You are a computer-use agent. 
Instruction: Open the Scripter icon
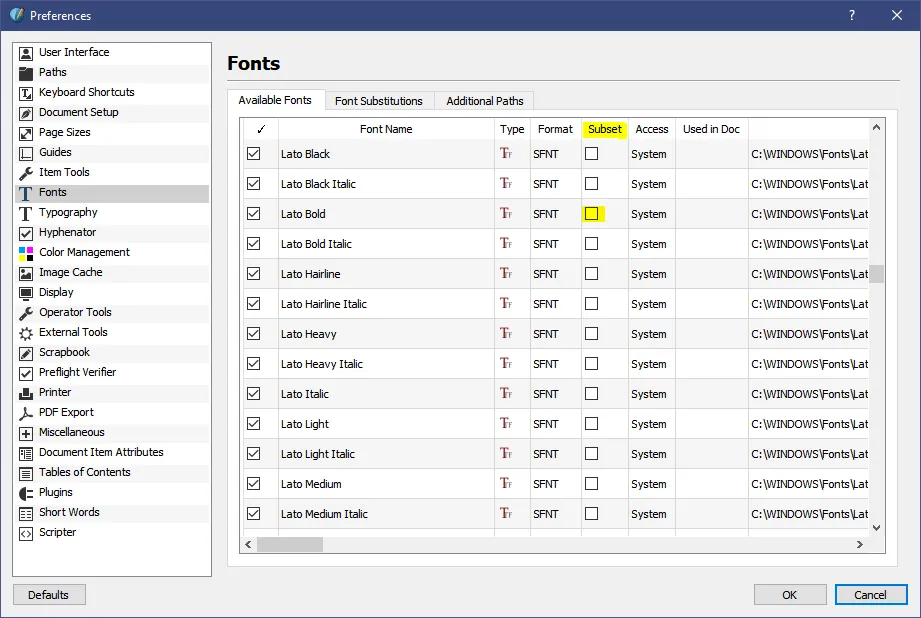coord(26,533)
